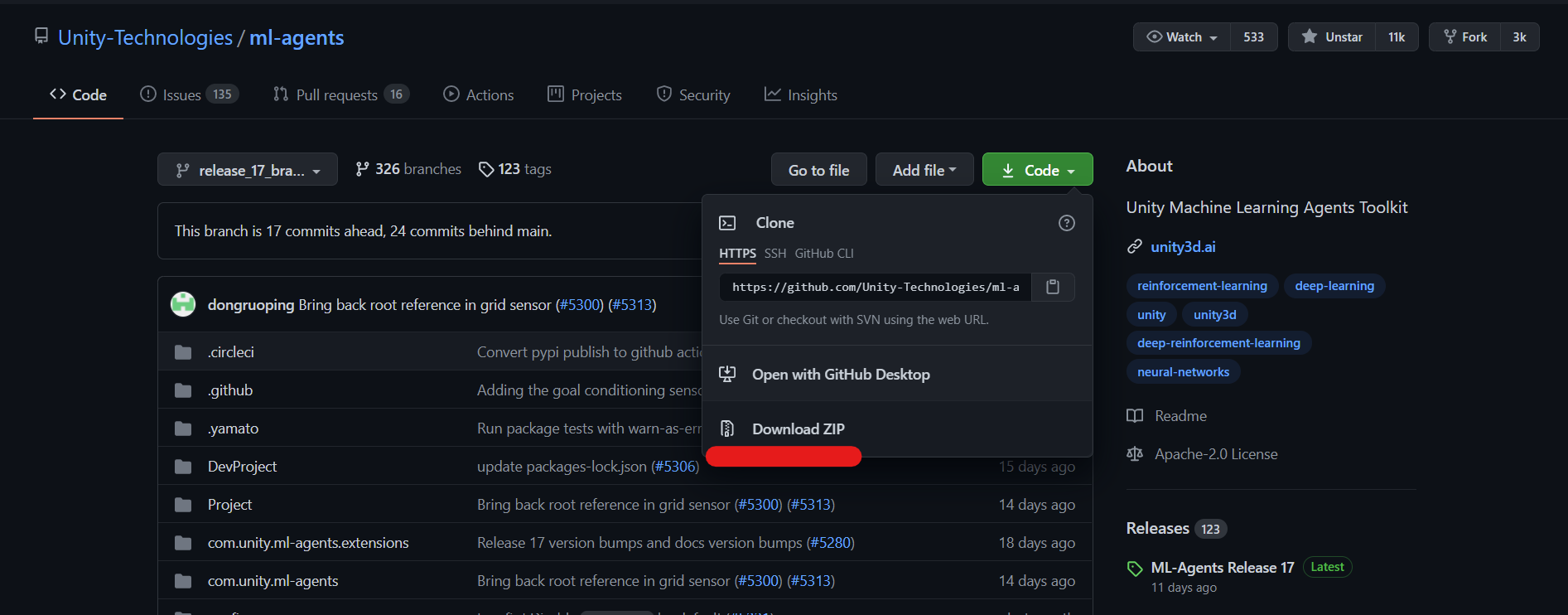
Task: Go to the Projects tab
Action: click(585, 94)
